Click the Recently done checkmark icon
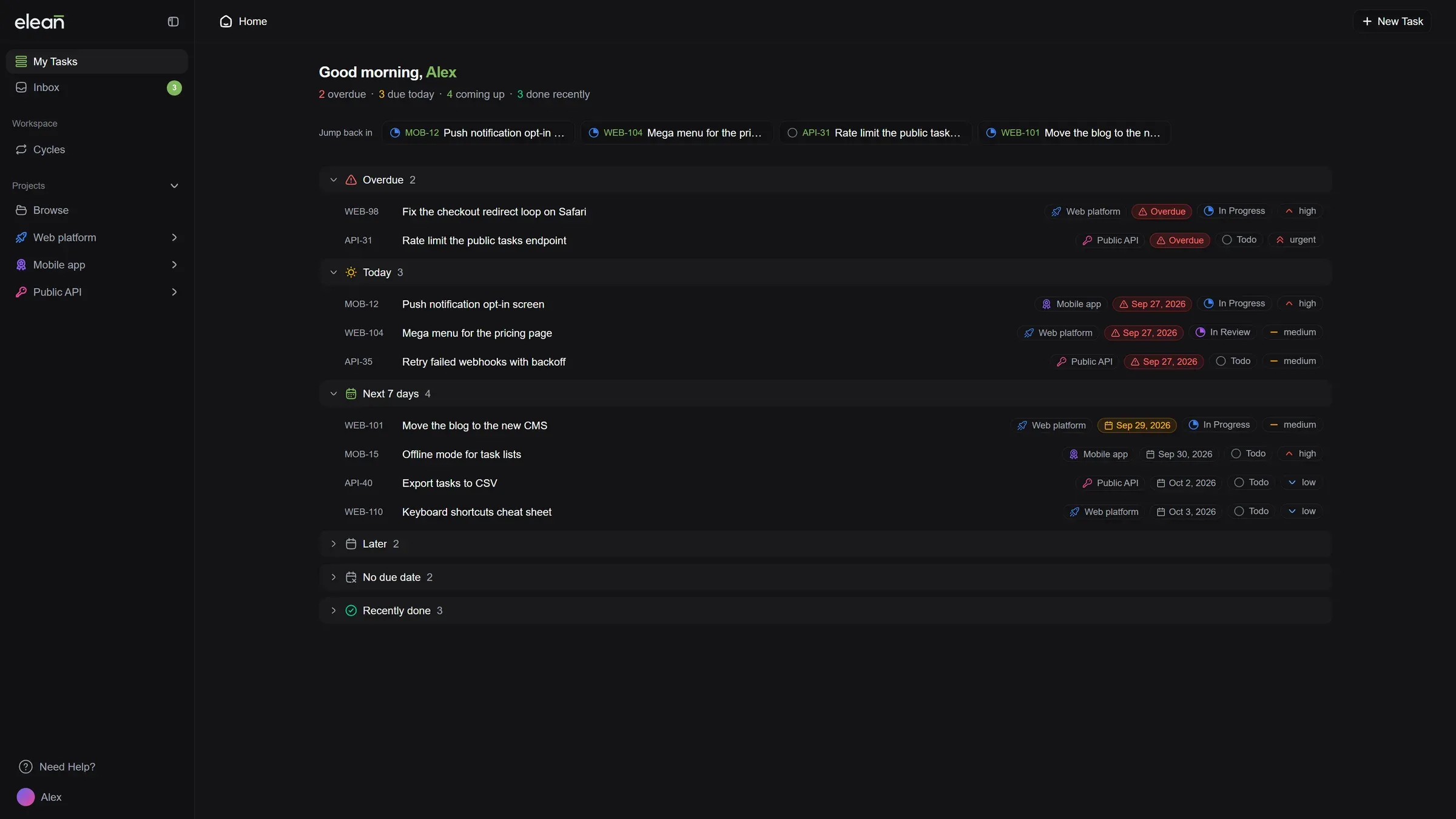The height and width of the screenshot is (819, 1456). pyautogui.click(x=351, y=611)
